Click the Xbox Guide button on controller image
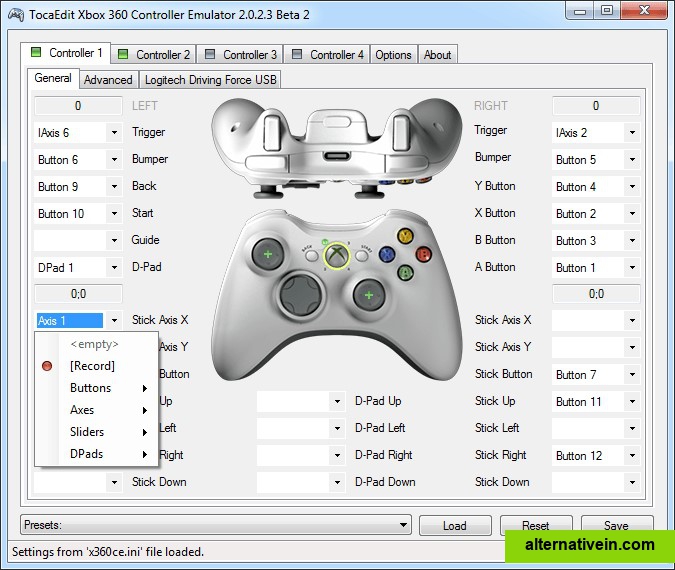Screen dimensions: 675x570 click(x=337, y=256)
